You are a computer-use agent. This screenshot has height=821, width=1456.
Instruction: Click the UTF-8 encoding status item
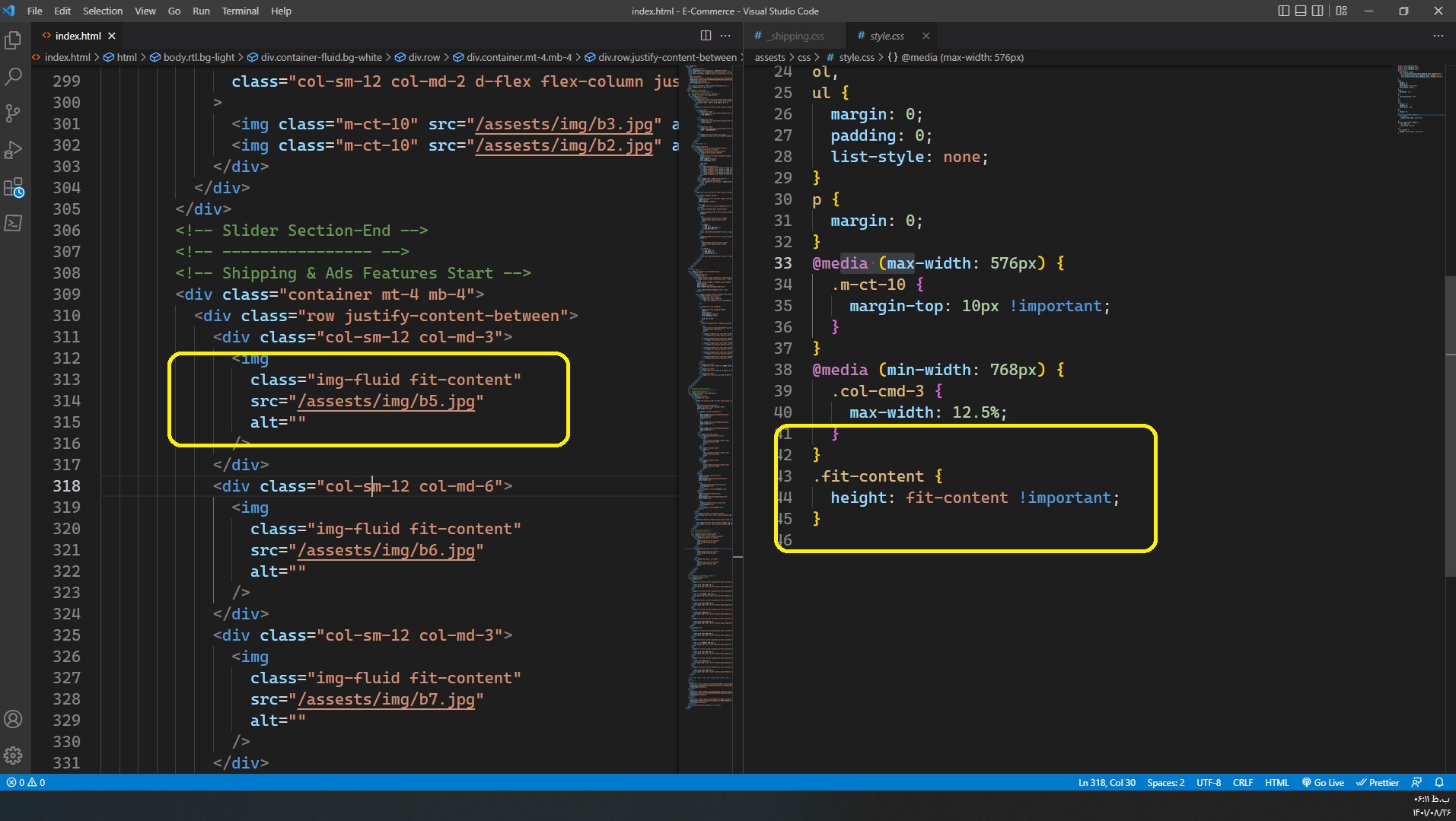coord(1209,782)
